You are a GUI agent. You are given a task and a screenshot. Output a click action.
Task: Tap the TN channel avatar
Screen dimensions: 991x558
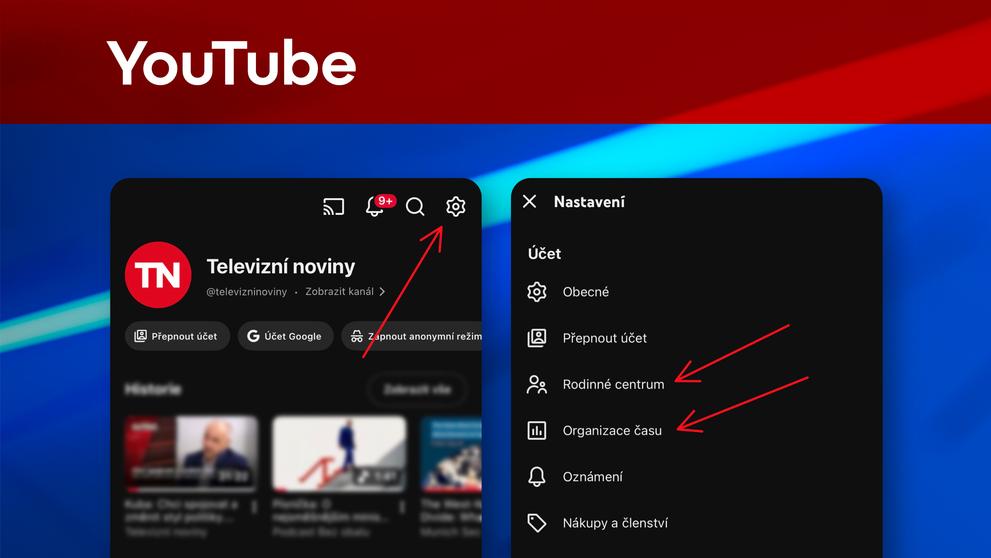click(158, 275)
